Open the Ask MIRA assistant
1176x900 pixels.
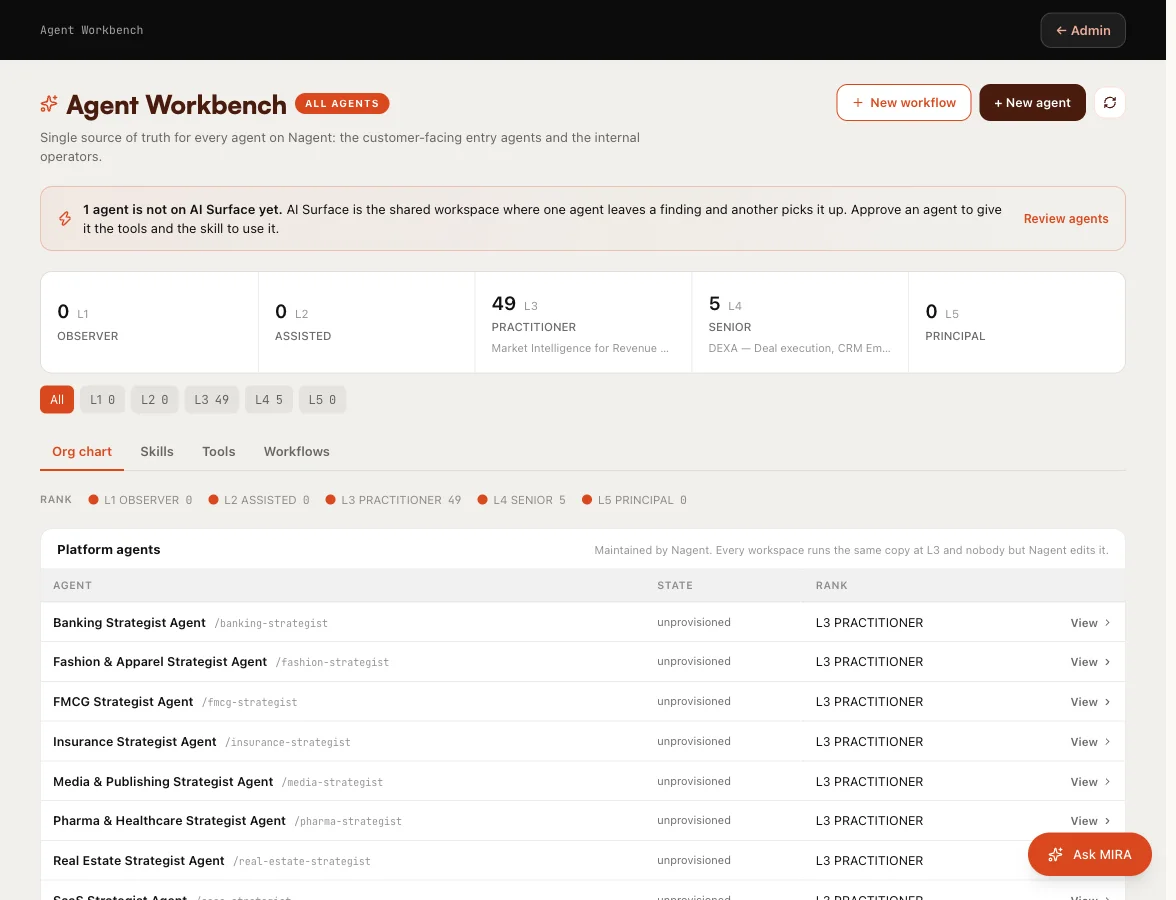1090,854
